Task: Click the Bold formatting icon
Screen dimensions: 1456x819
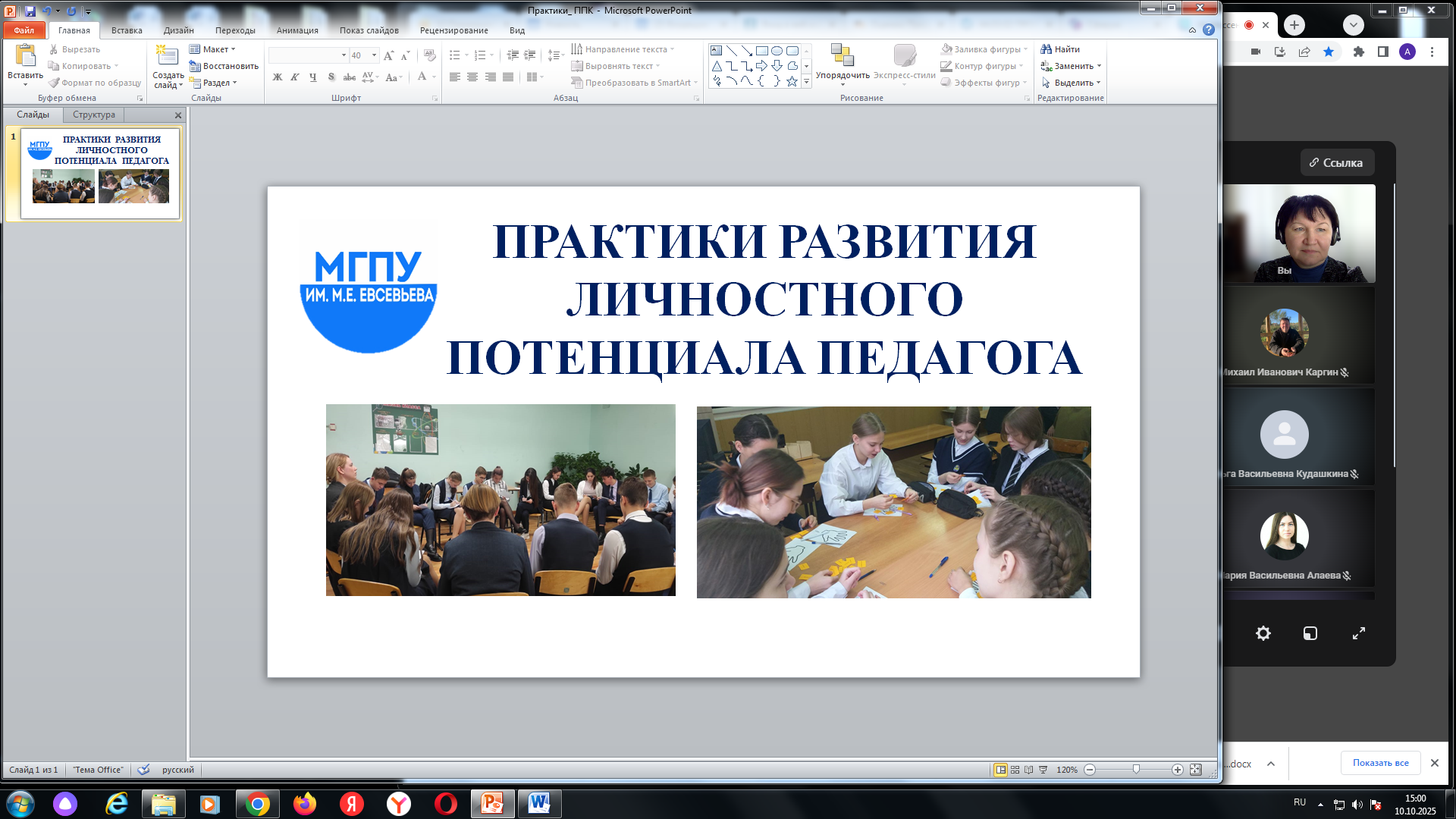Action: (278, 77)
